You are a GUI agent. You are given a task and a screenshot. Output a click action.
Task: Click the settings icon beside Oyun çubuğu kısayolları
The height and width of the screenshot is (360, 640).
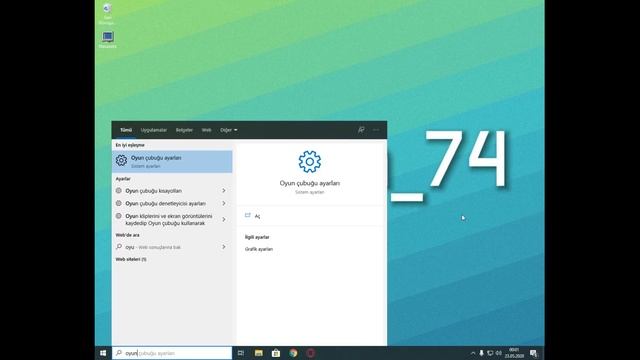(119, 191)
